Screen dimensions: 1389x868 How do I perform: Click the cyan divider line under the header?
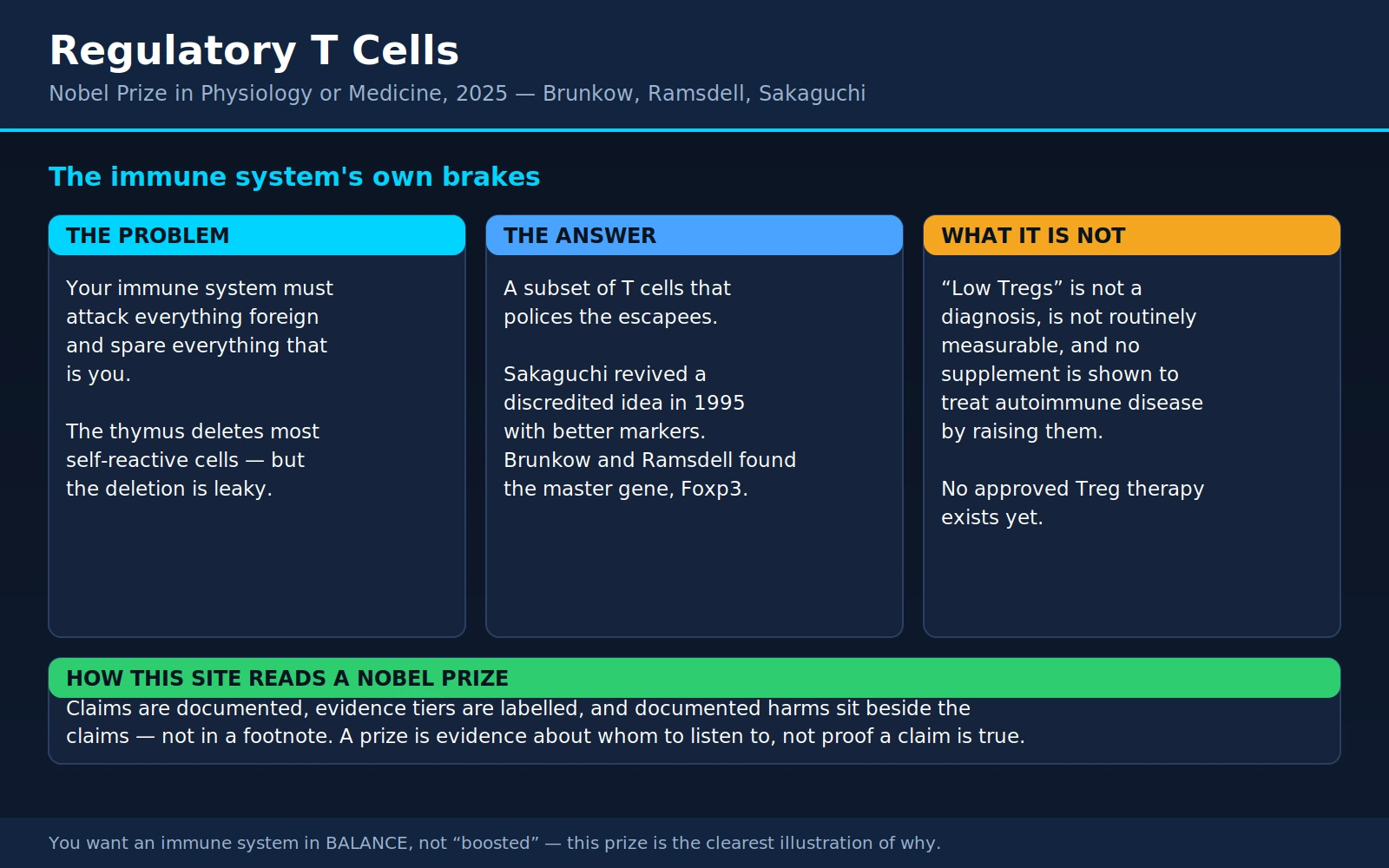coord(694,130)
